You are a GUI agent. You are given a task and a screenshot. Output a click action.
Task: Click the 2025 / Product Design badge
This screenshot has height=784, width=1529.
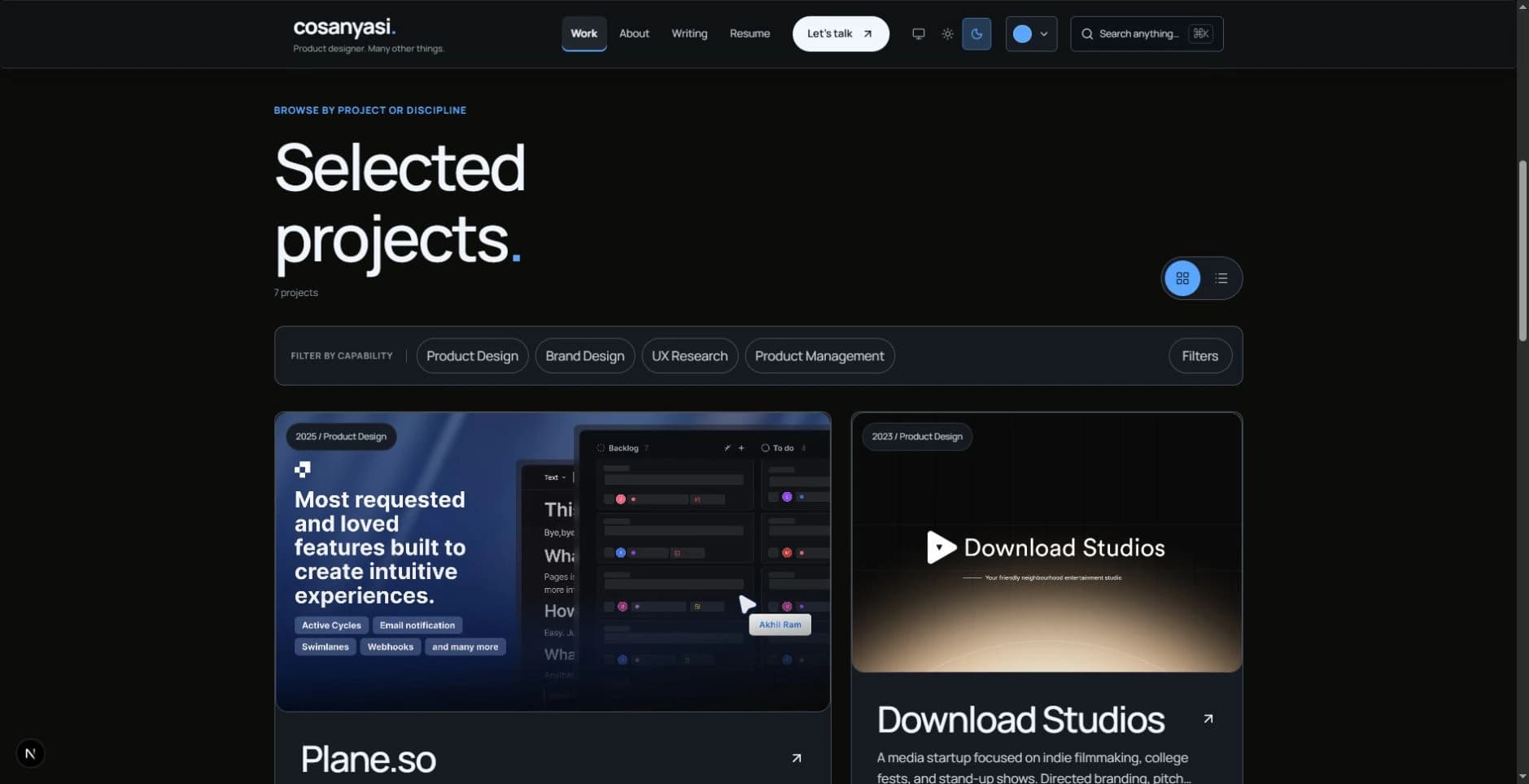click(341, 437)
